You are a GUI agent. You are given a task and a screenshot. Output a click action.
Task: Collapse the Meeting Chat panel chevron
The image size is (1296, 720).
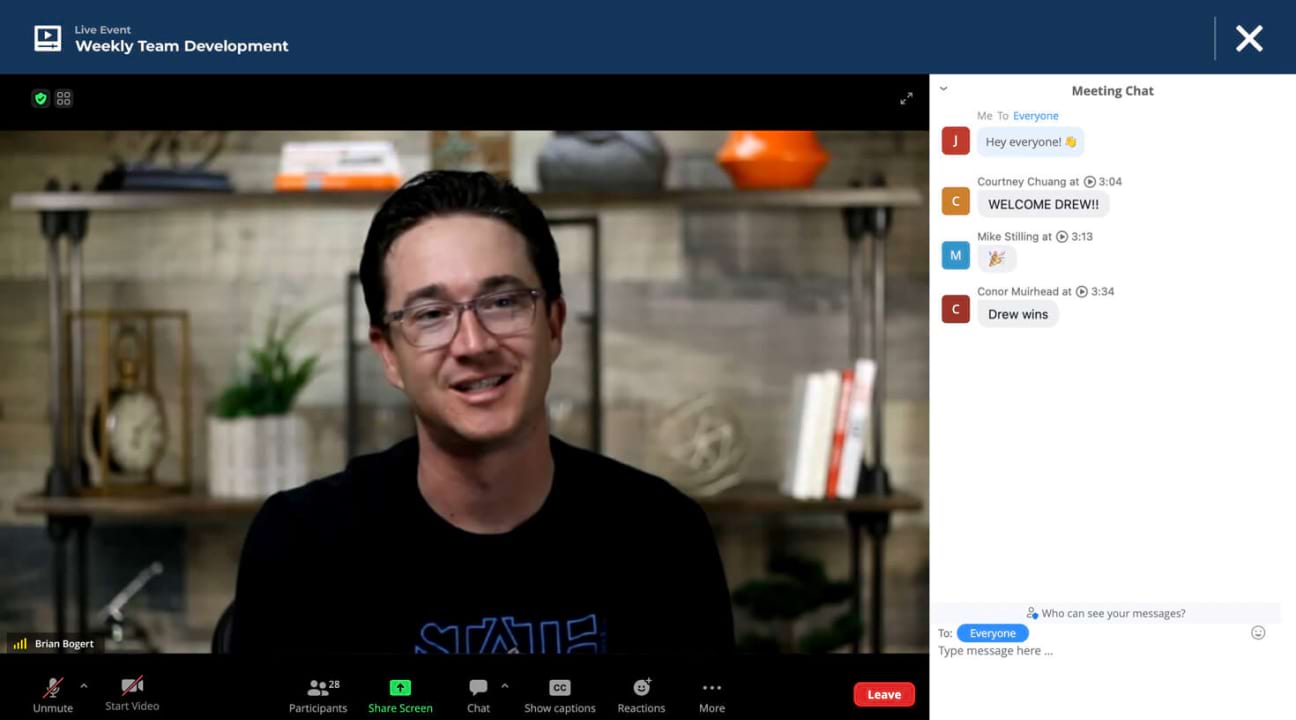[x=943, y=89]
